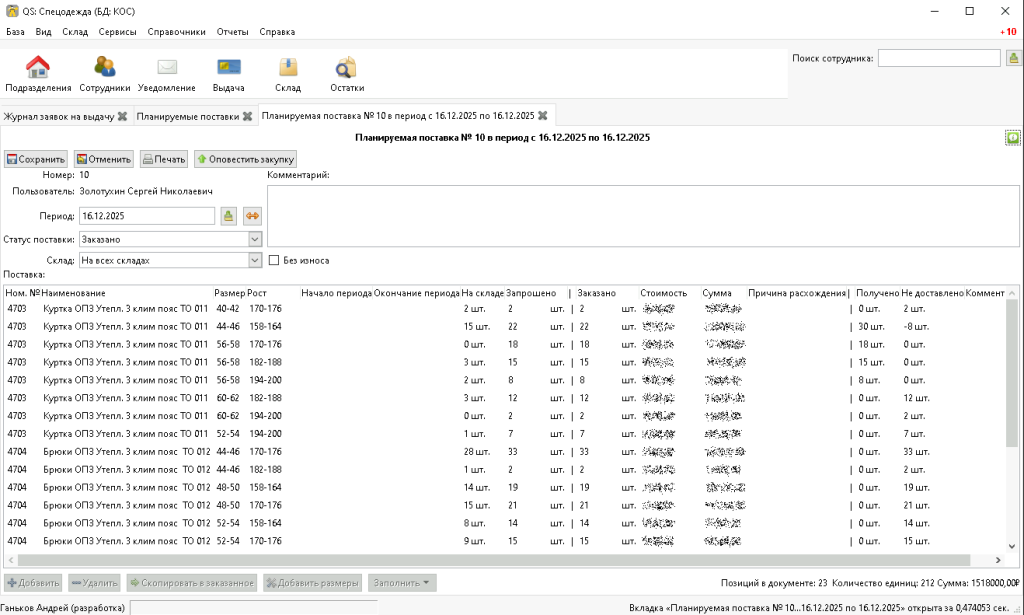Screen dimensions: 1024x615
Task: Open the Подразделения toolbar icon
Action: coord(38,74)
